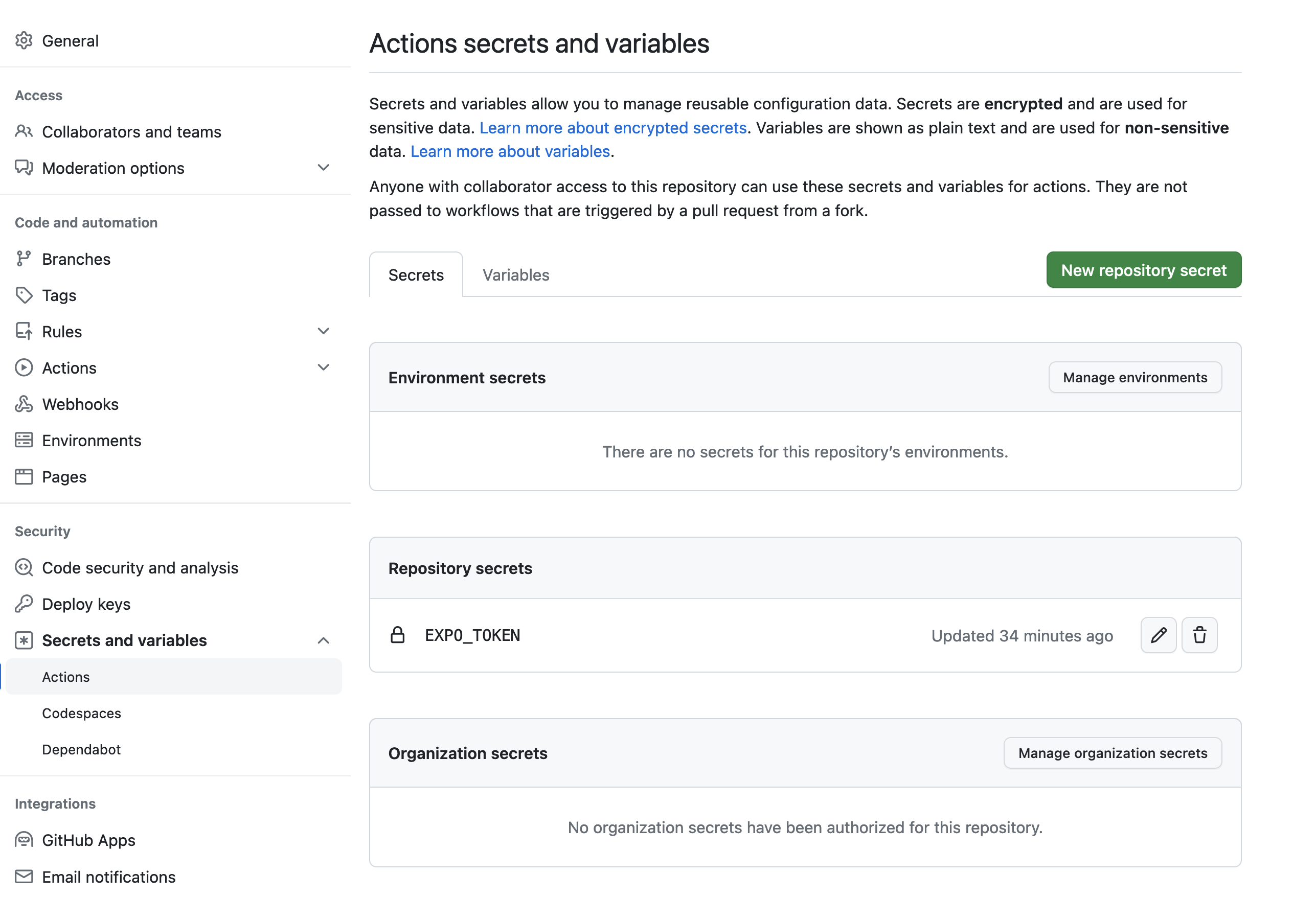Collapse the Secrets and variables section

pyautogui.click(x=324, y=640)
